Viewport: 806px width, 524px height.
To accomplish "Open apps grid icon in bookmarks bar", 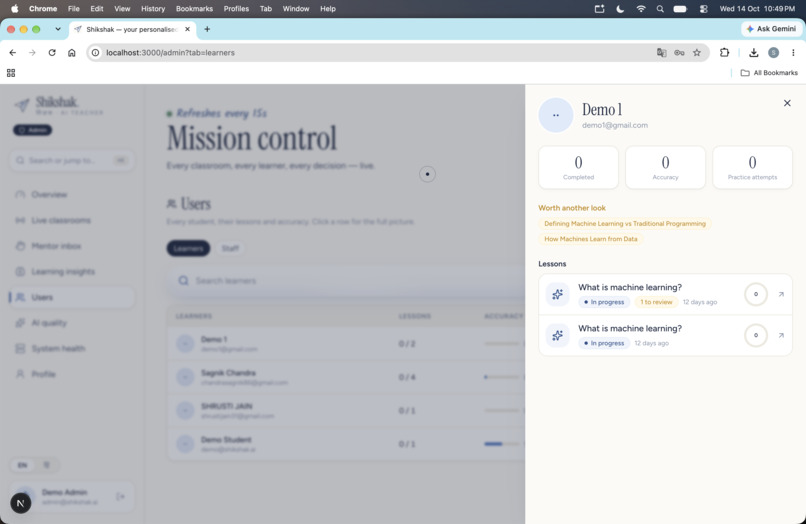I will point(11,73).
